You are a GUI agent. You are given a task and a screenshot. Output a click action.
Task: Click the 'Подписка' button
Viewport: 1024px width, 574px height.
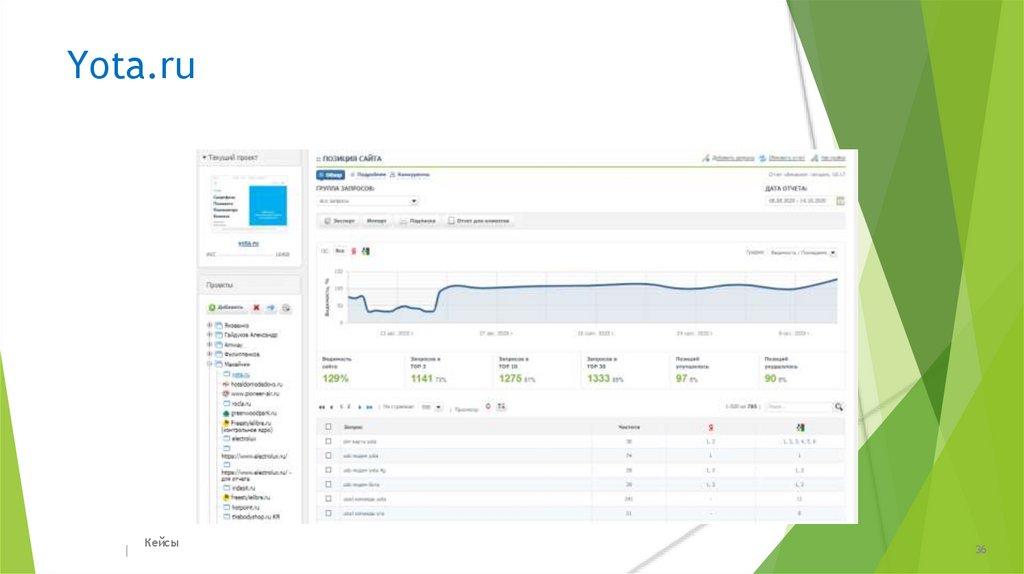click(x=417, y=221)
